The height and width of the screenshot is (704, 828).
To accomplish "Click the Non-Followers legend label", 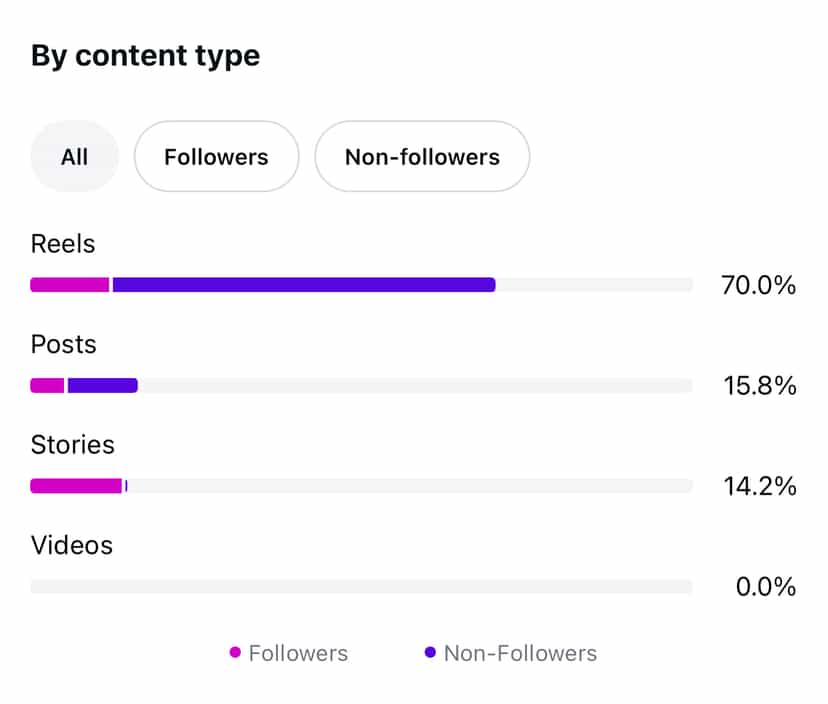I will pyautogui.click(x=520, y=653).
